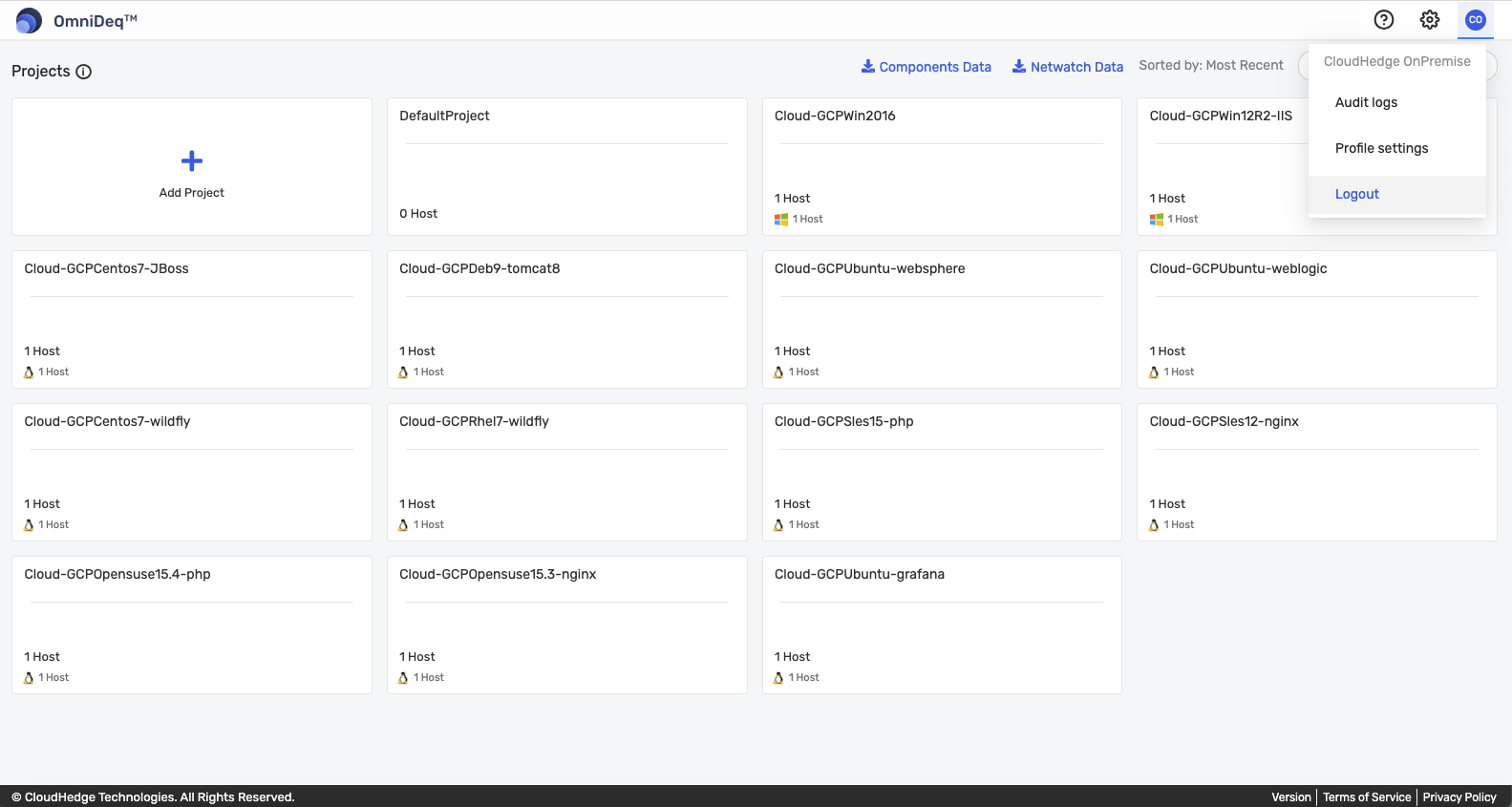Open Cloud-GCPUbuntu-weblogic project title
The image size is (1512, 807).
click(x=1239, y=268)
